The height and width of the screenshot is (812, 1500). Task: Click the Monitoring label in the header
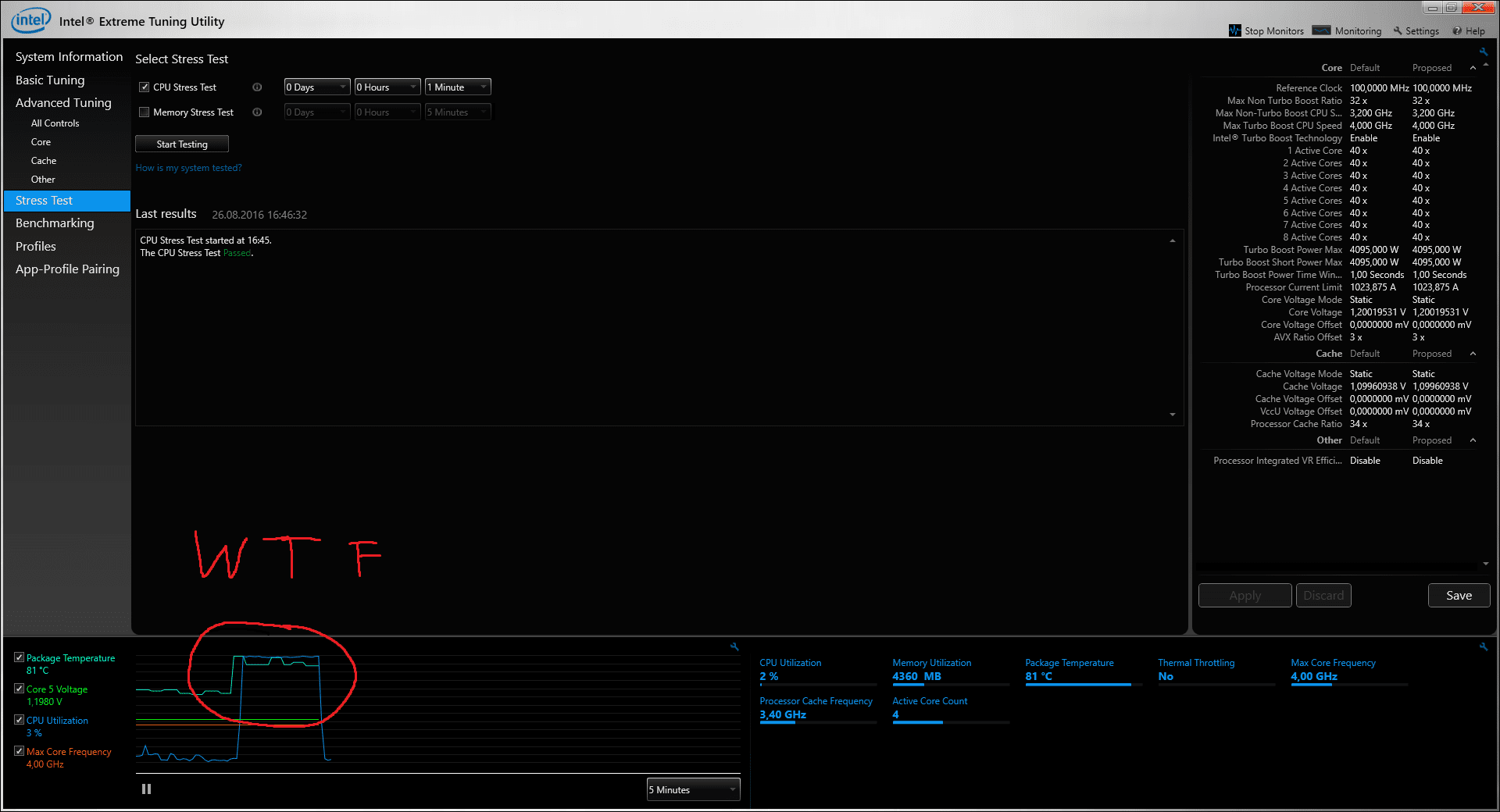tap(1358, 31)
